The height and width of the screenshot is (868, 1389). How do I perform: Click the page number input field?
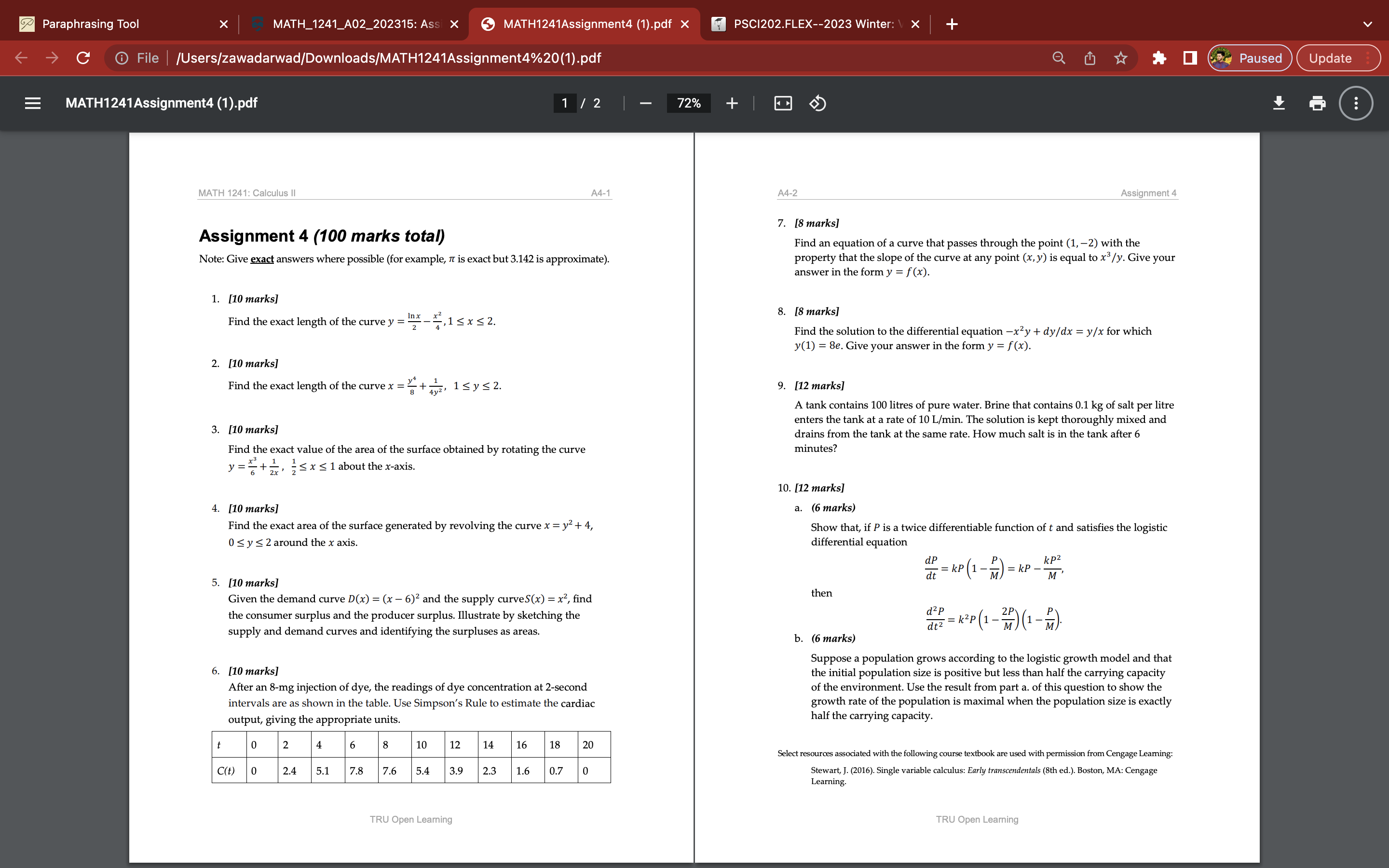[x=565, y=103]
